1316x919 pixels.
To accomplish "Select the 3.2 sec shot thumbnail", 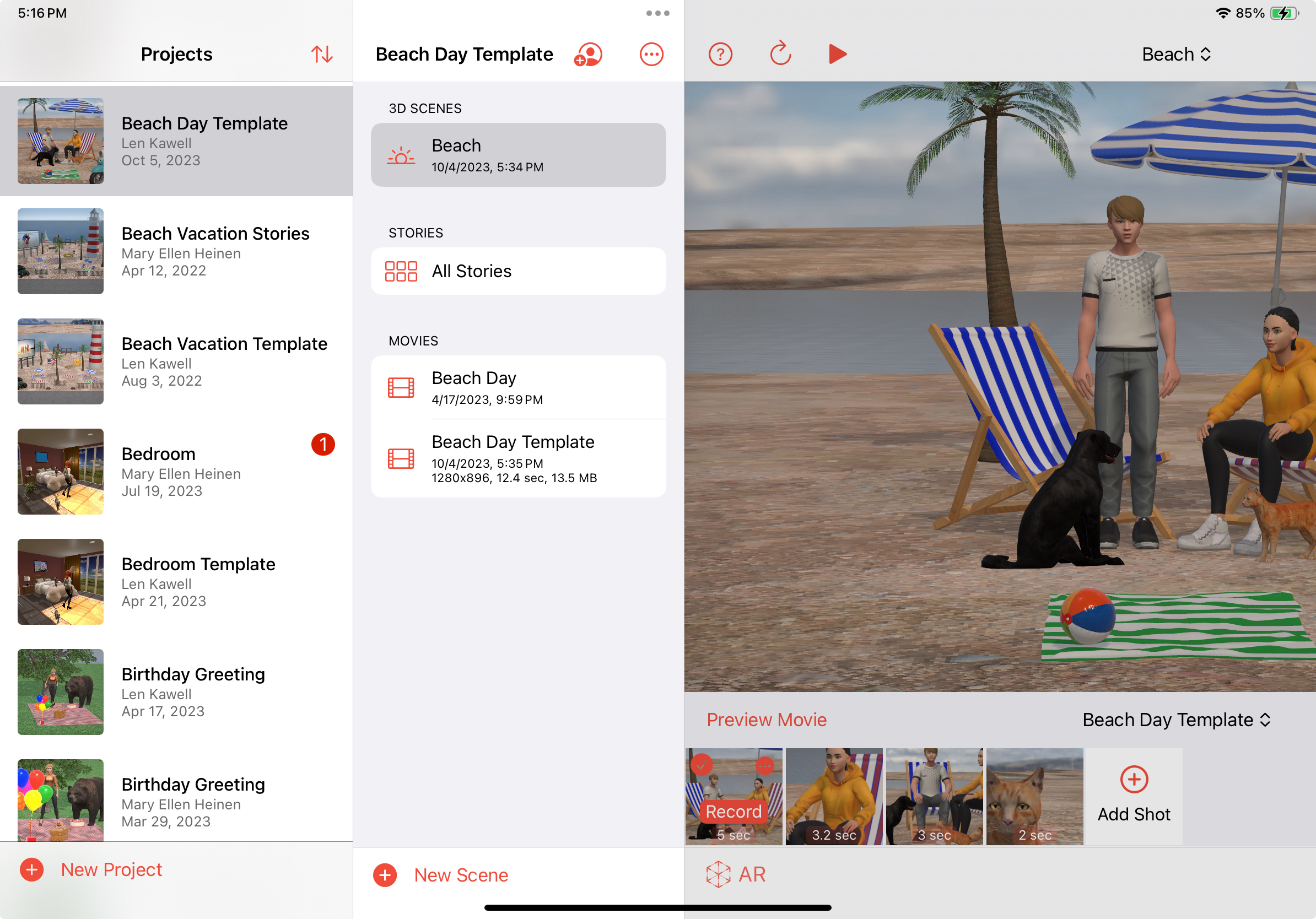I will (x=834, y=796).
